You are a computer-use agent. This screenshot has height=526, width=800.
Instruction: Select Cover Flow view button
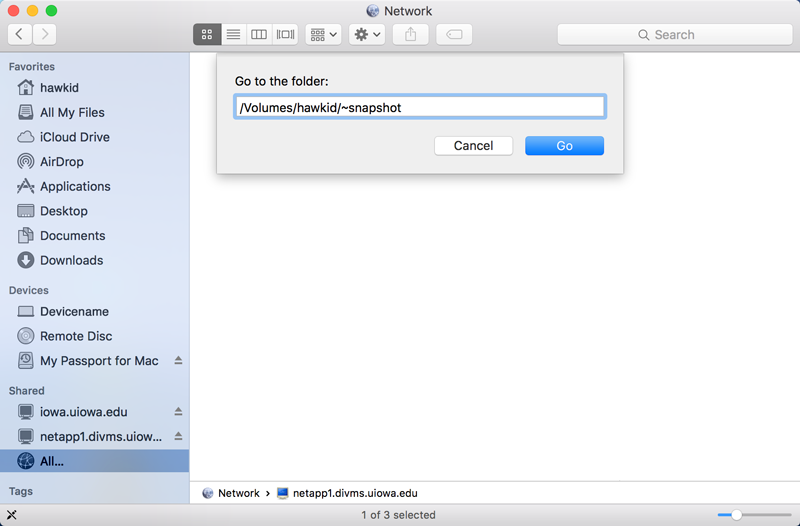pyautogui.click(x=285, y=34)
